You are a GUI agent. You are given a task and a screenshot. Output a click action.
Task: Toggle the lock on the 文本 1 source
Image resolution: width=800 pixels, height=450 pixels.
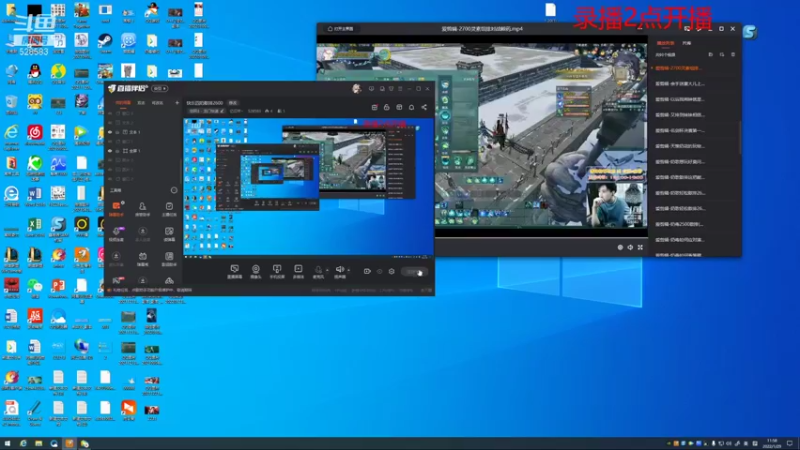coord(117,132)
